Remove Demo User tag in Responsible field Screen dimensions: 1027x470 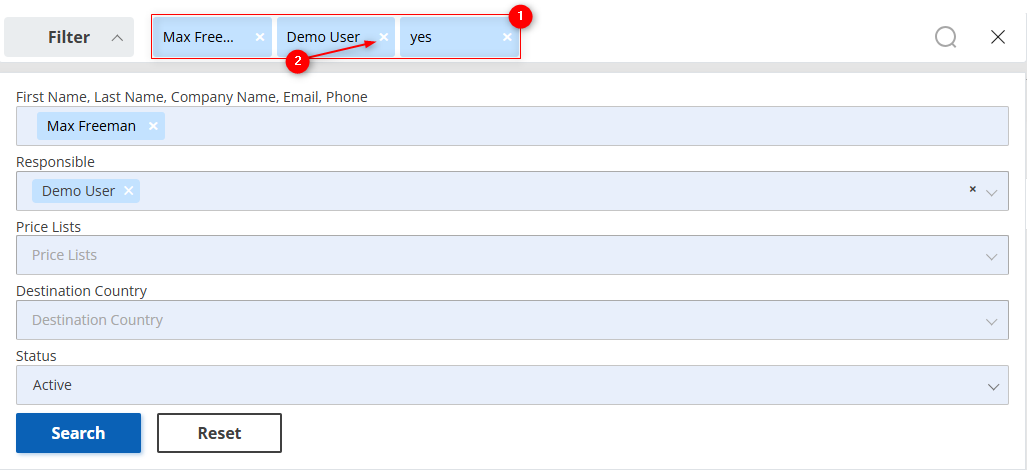(128, 190)
